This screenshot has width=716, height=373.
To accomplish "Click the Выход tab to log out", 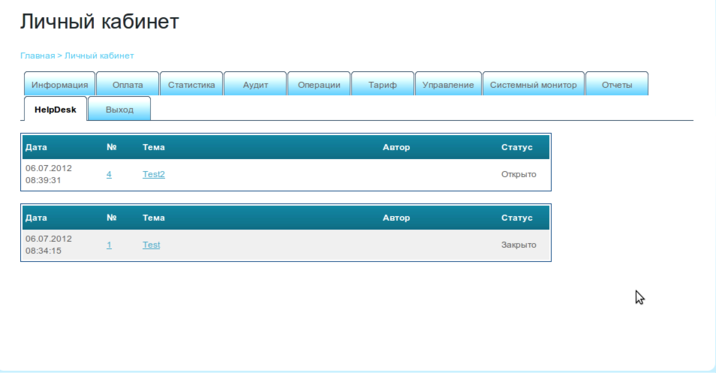I will click(x=119, y=109).
